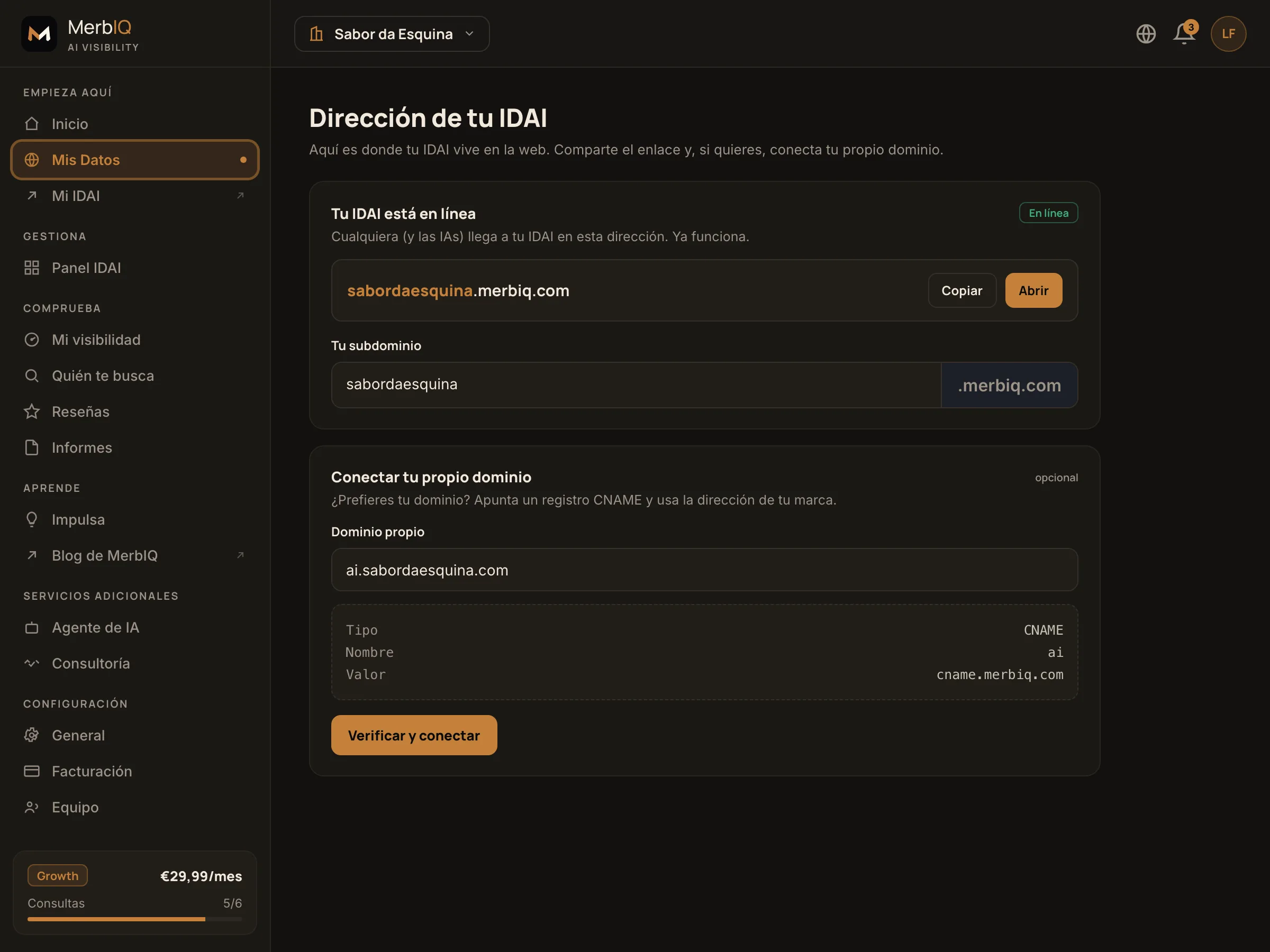The height and width of the screenshot is (952, 1270).
Task: Click the General gear icon
Action: click(x=32, y=735)
